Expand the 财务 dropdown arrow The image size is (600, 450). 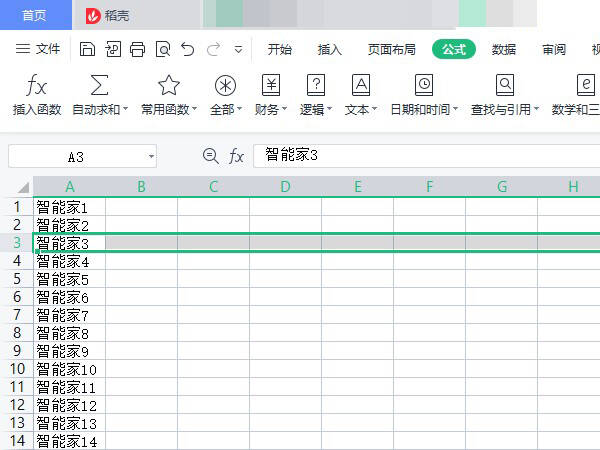point(284,109)
